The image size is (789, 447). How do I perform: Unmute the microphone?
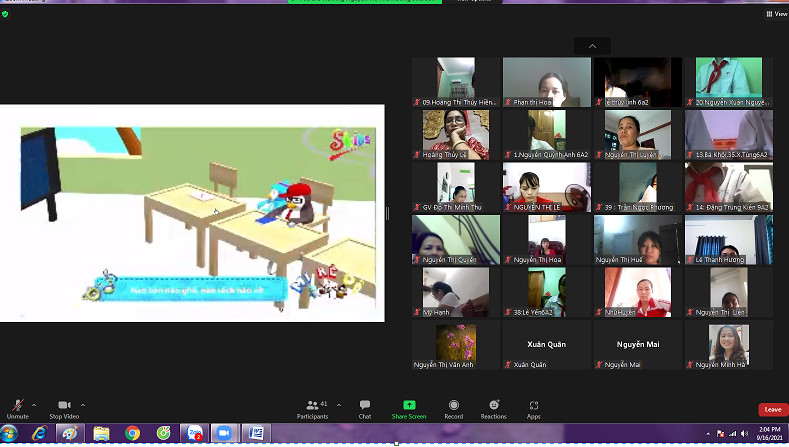17,408
